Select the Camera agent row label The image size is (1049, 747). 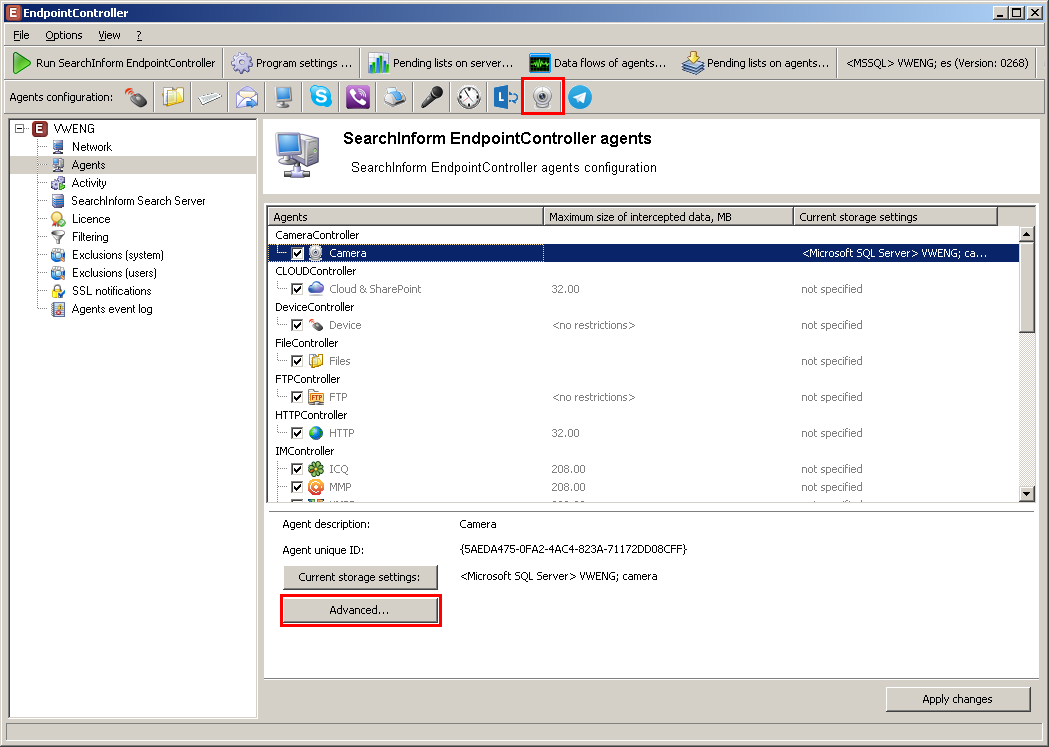pos(347,253)
